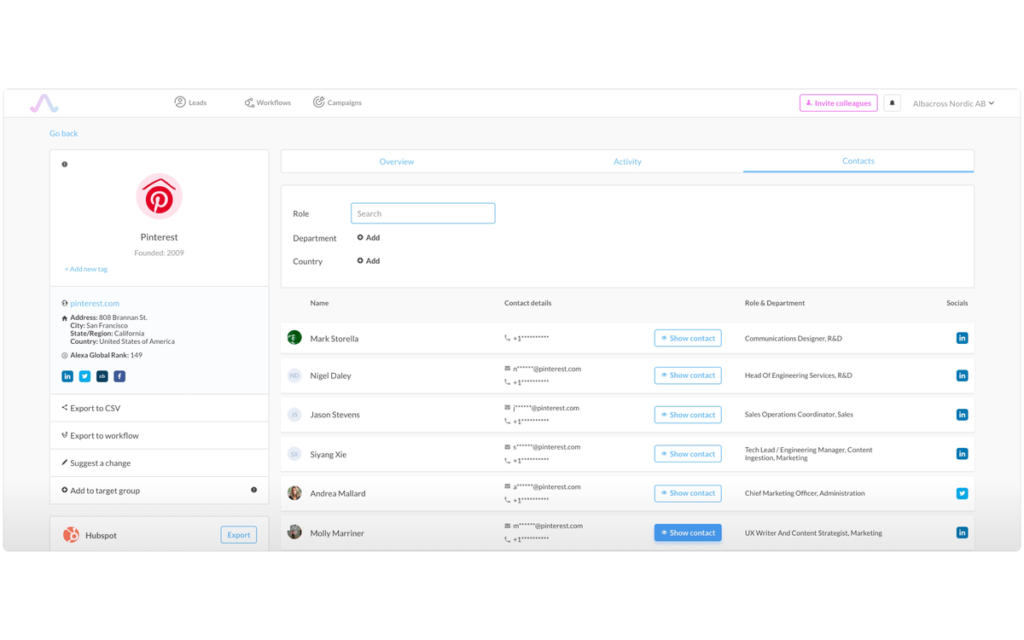Viewport: 1024px width, 640px height.
Task: Click the Name column header
Action: (x=319, y=303)
